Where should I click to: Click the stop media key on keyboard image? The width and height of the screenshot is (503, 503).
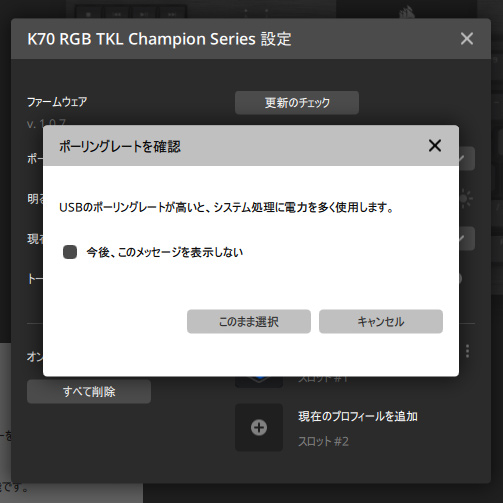tap(89, 14)
